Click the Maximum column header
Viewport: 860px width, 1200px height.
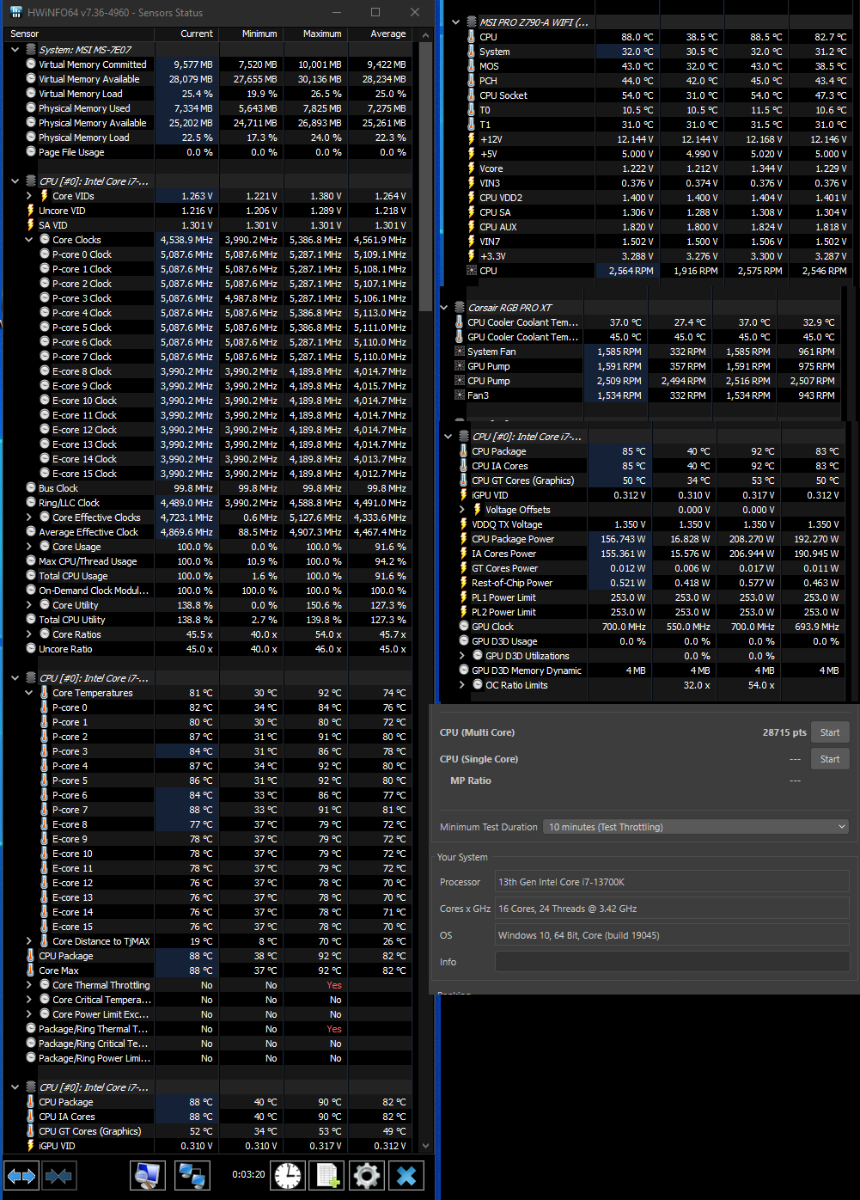(315, 34)
